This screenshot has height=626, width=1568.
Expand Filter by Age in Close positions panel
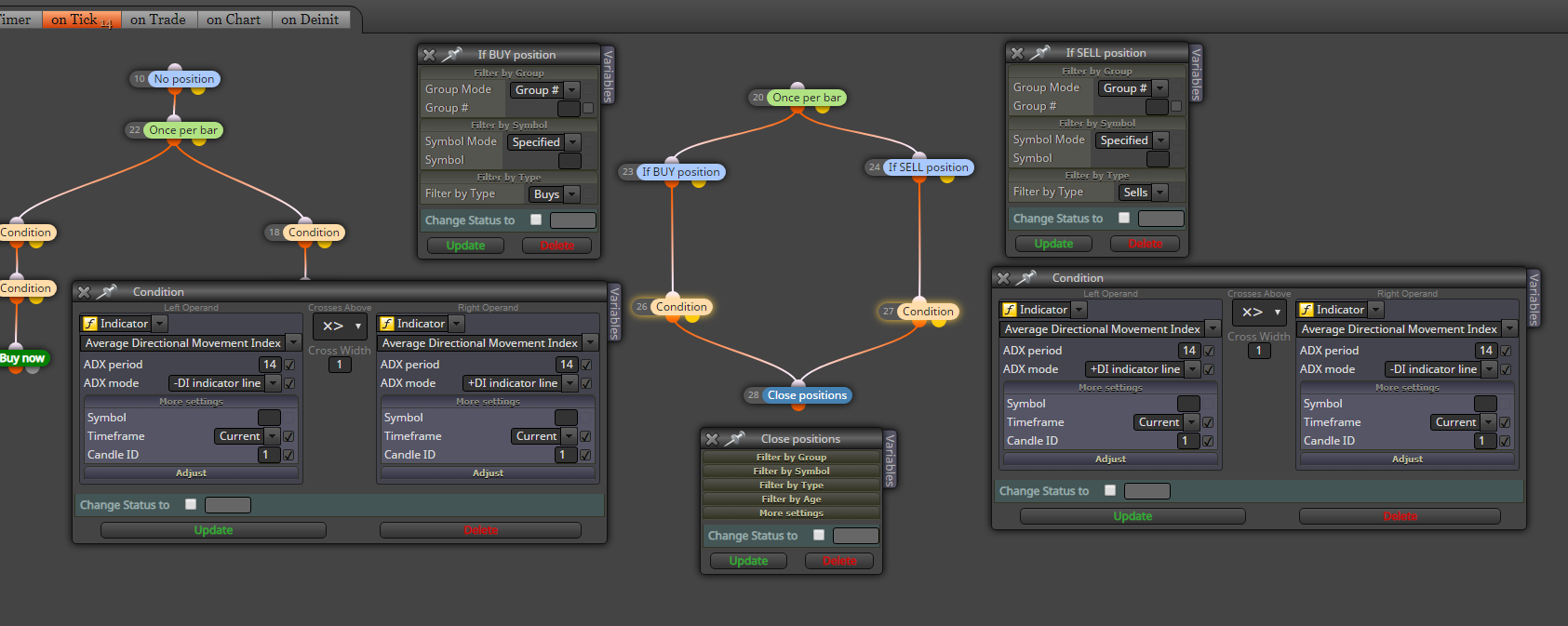point(791,499)
